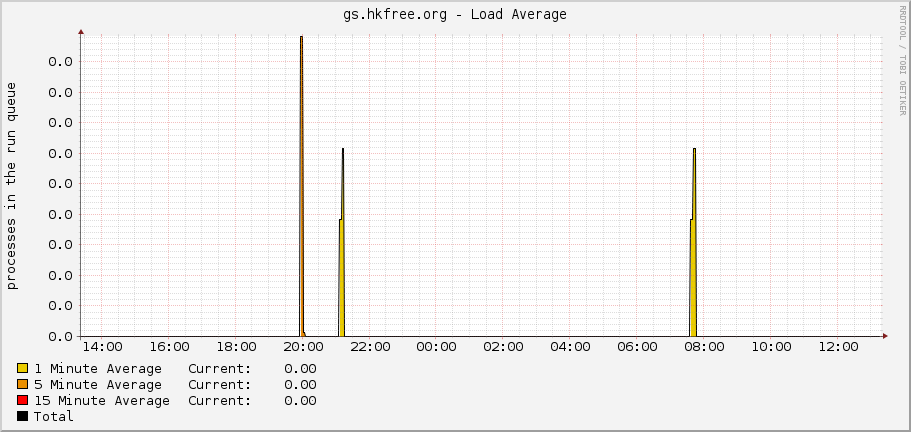This screenshot has width=911, height=432.
Task: Click the 1 Minute Average legend label
Action: [98, 369]
